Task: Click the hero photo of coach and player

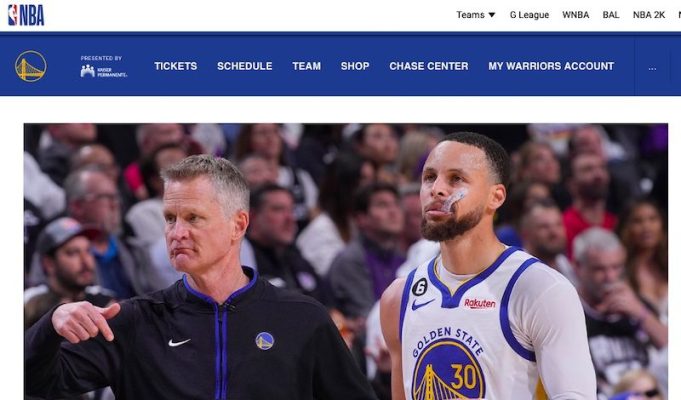Action: [346, 261]
